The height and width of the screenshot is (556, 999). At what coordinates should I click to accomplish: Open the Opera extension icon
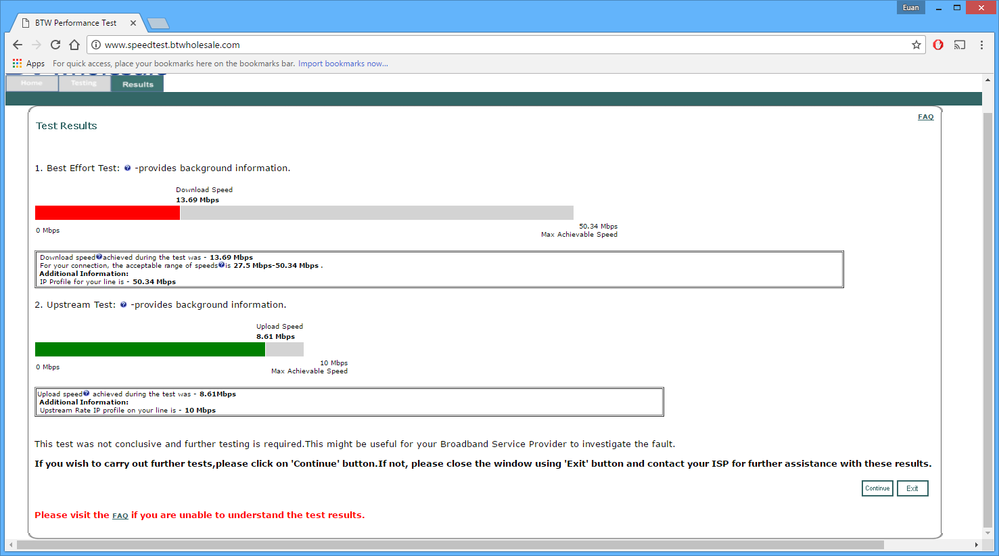938,45
